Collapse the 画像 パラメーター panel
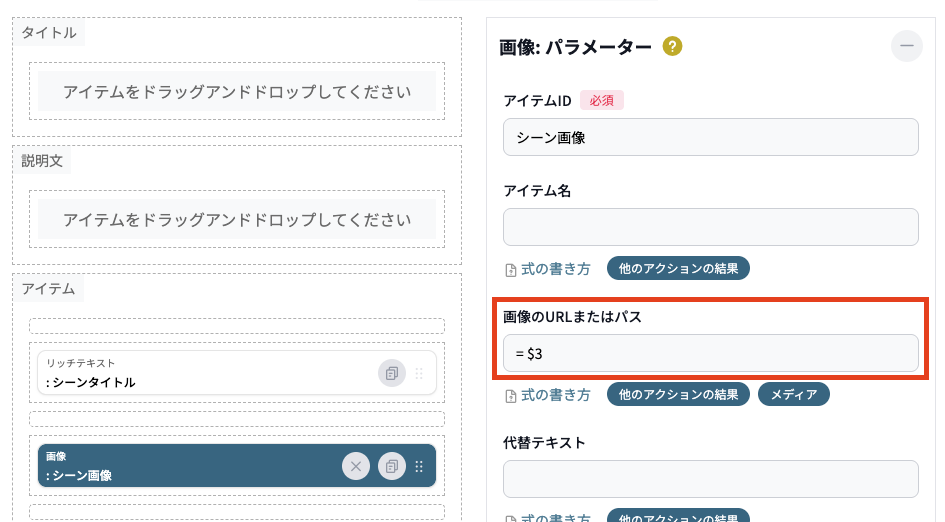 [x=907, y=46]
